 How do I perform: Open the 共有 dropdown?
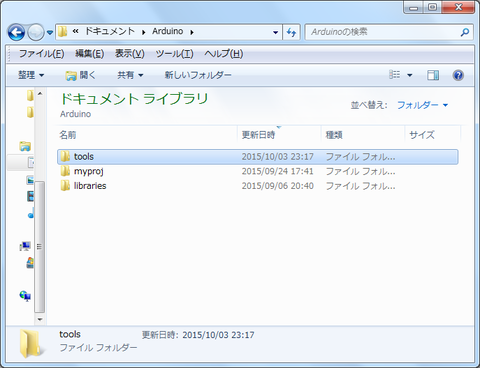(130, 75)
